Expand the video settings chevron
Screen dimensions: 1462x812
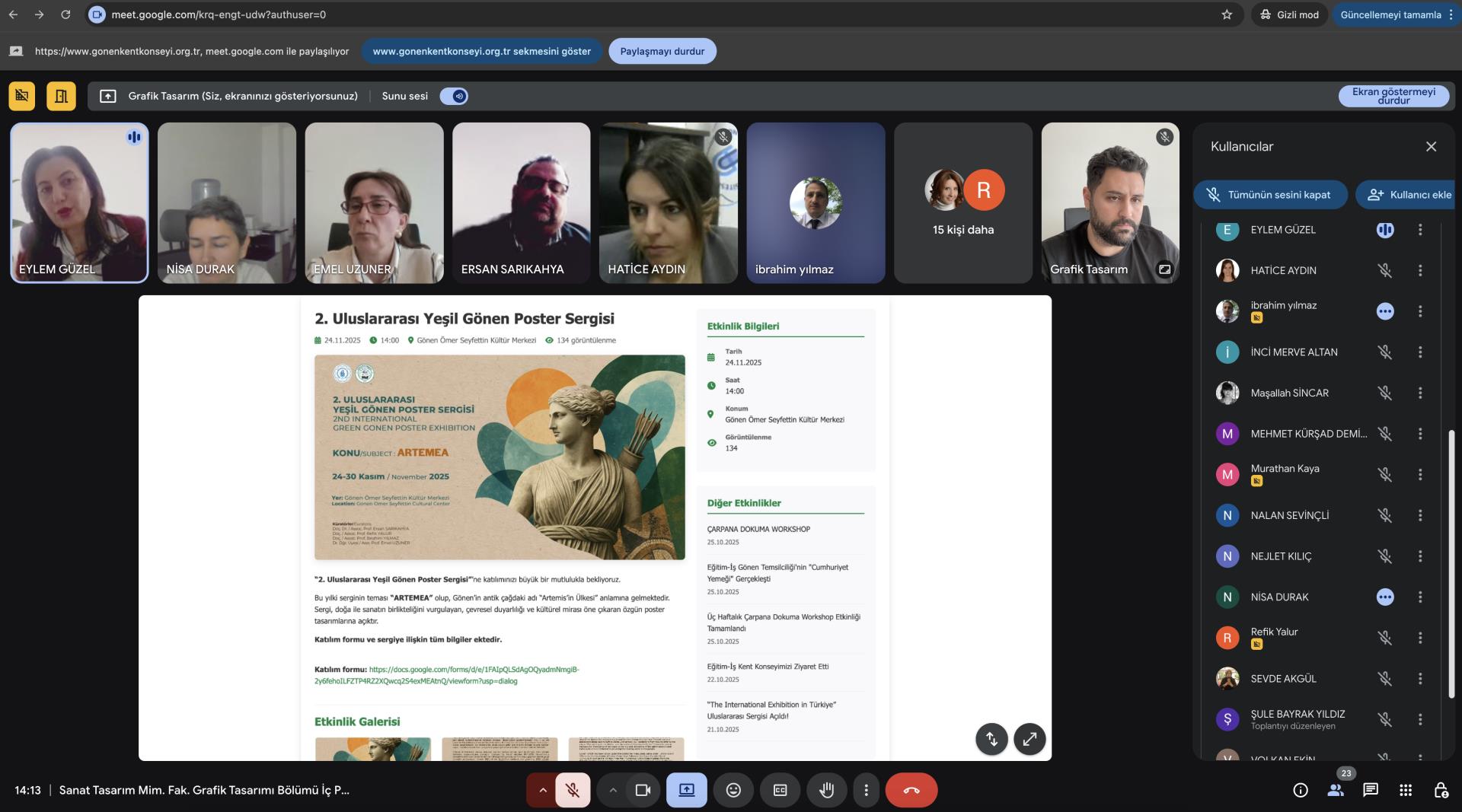click(612, 790)
